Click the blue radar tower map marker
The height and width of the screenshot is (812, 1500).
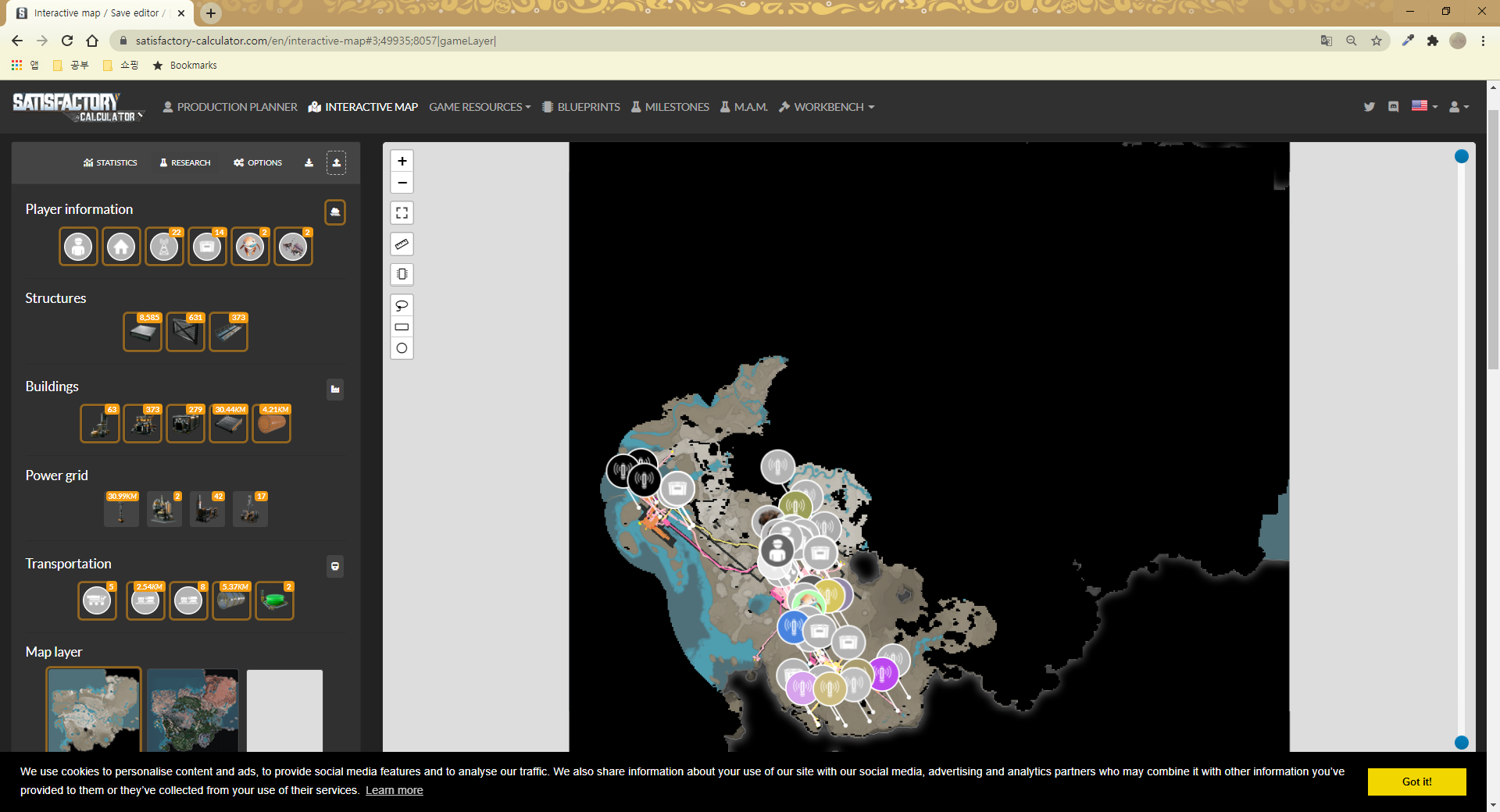(793, 626)
